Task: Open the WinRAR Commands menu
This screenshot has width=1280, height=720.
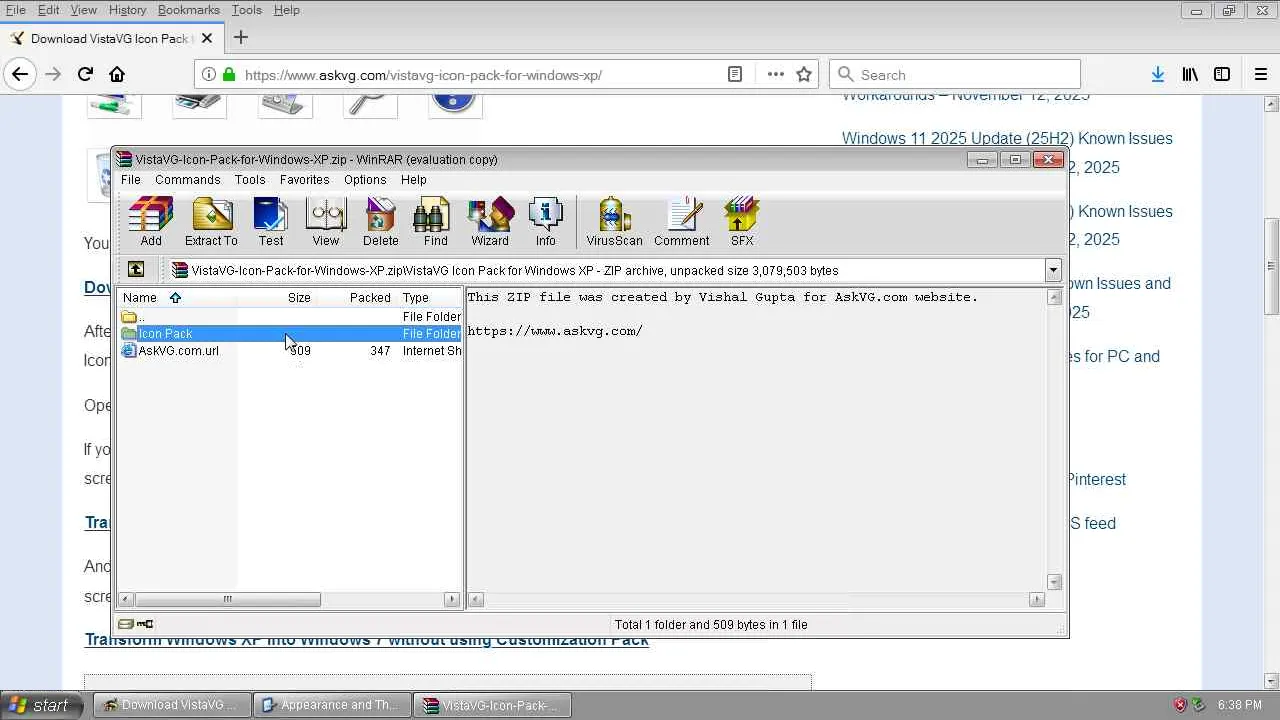Action: pos(187,180)
